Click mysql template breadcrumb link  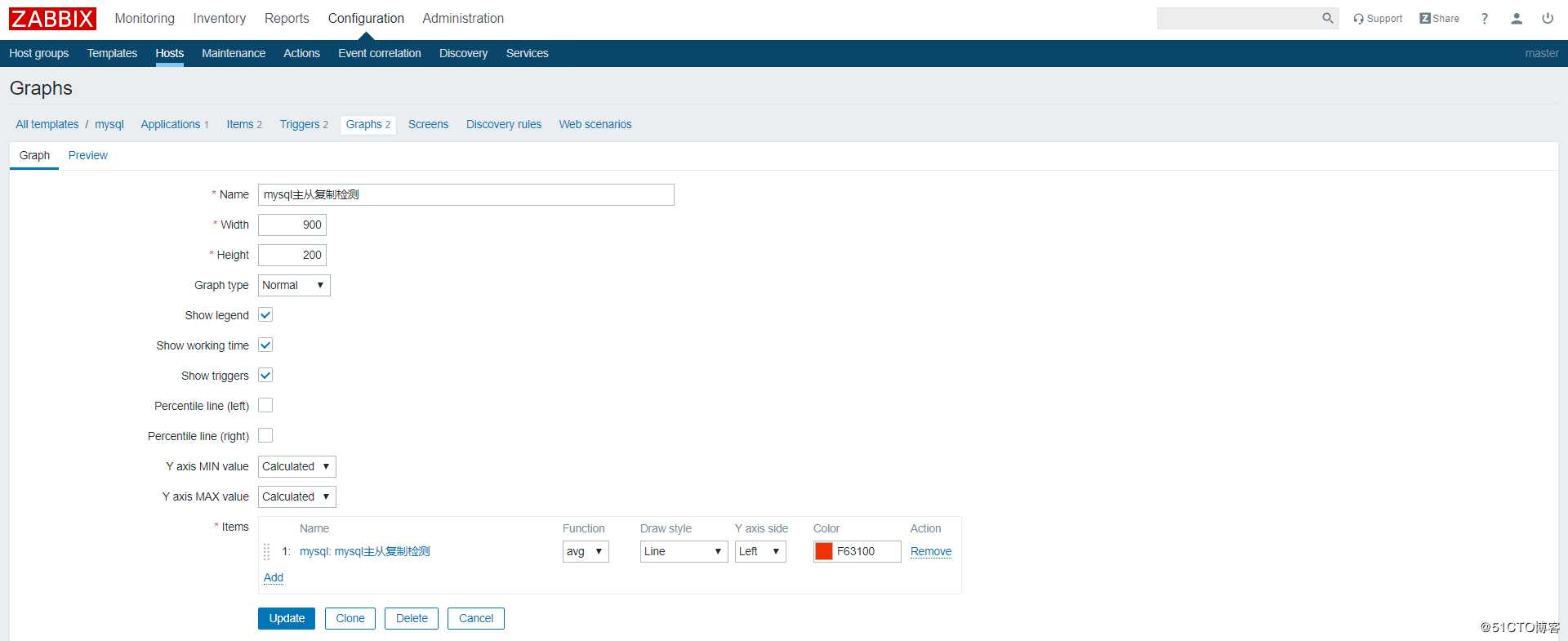[x=109, y=124]
